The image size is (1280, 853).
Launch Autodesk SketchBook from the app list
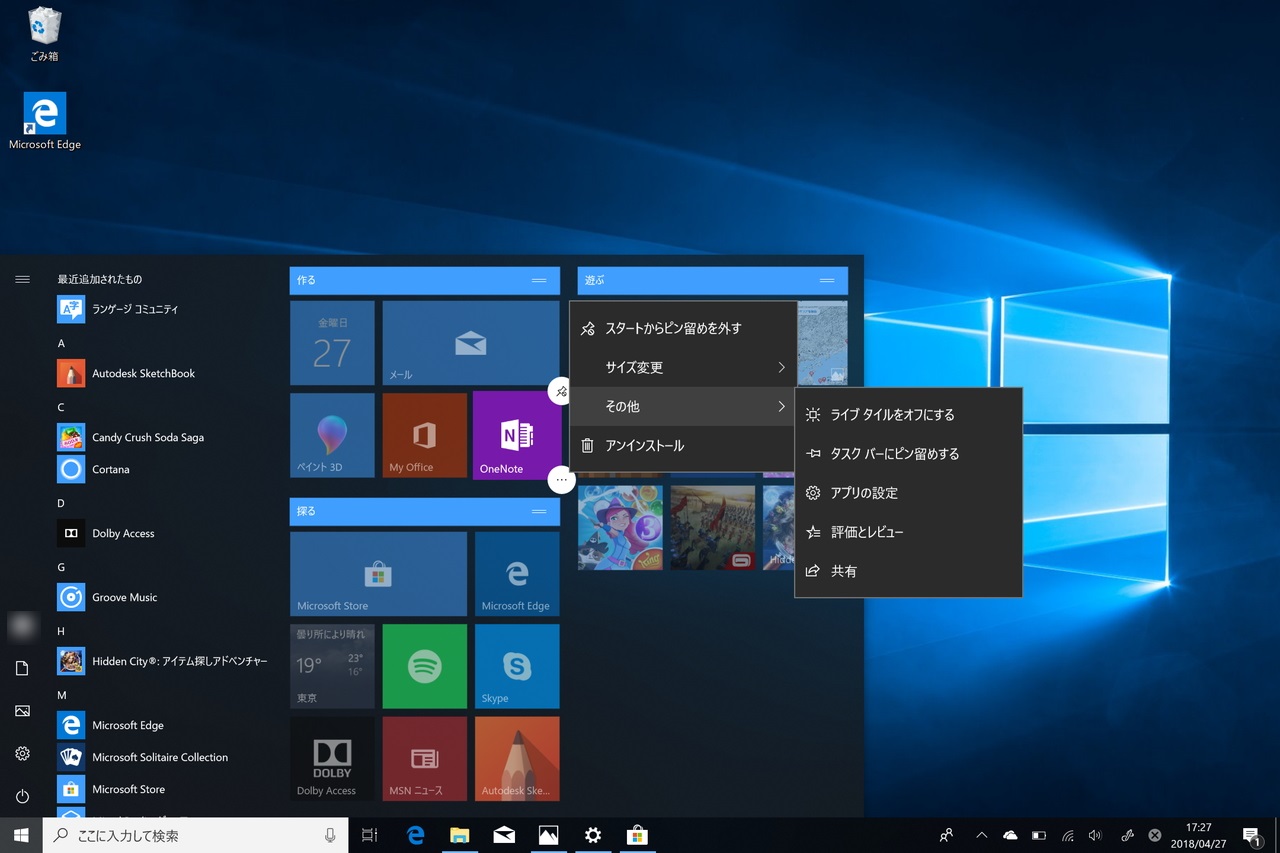click(x=160, y=373)
